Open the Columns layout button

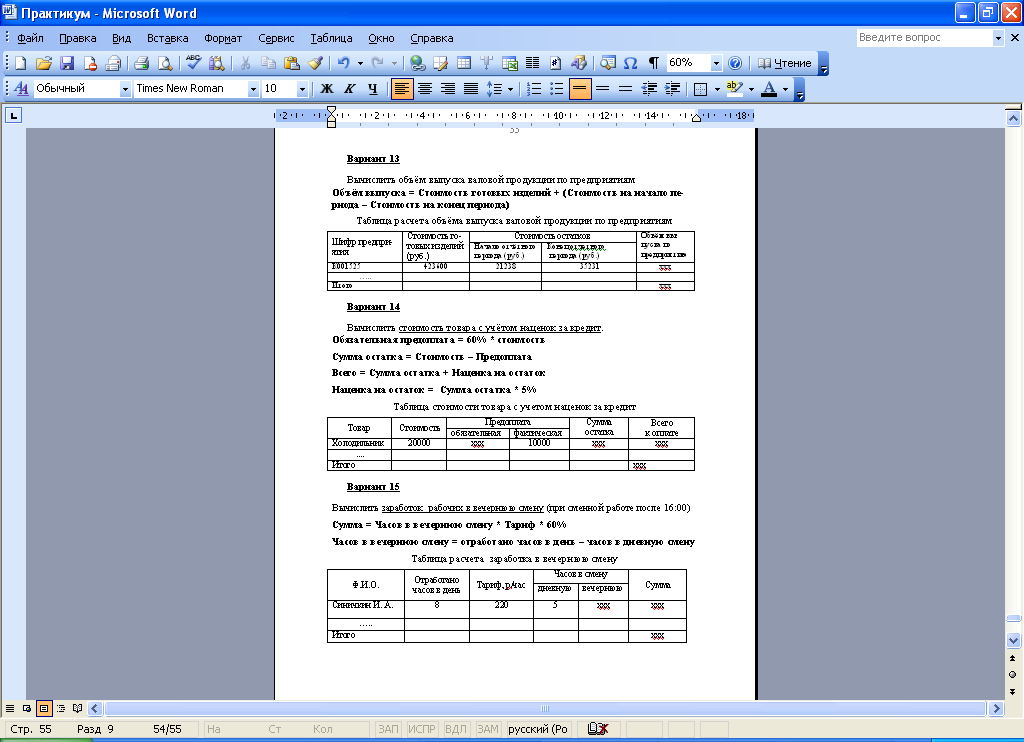[x=533, y=63]
